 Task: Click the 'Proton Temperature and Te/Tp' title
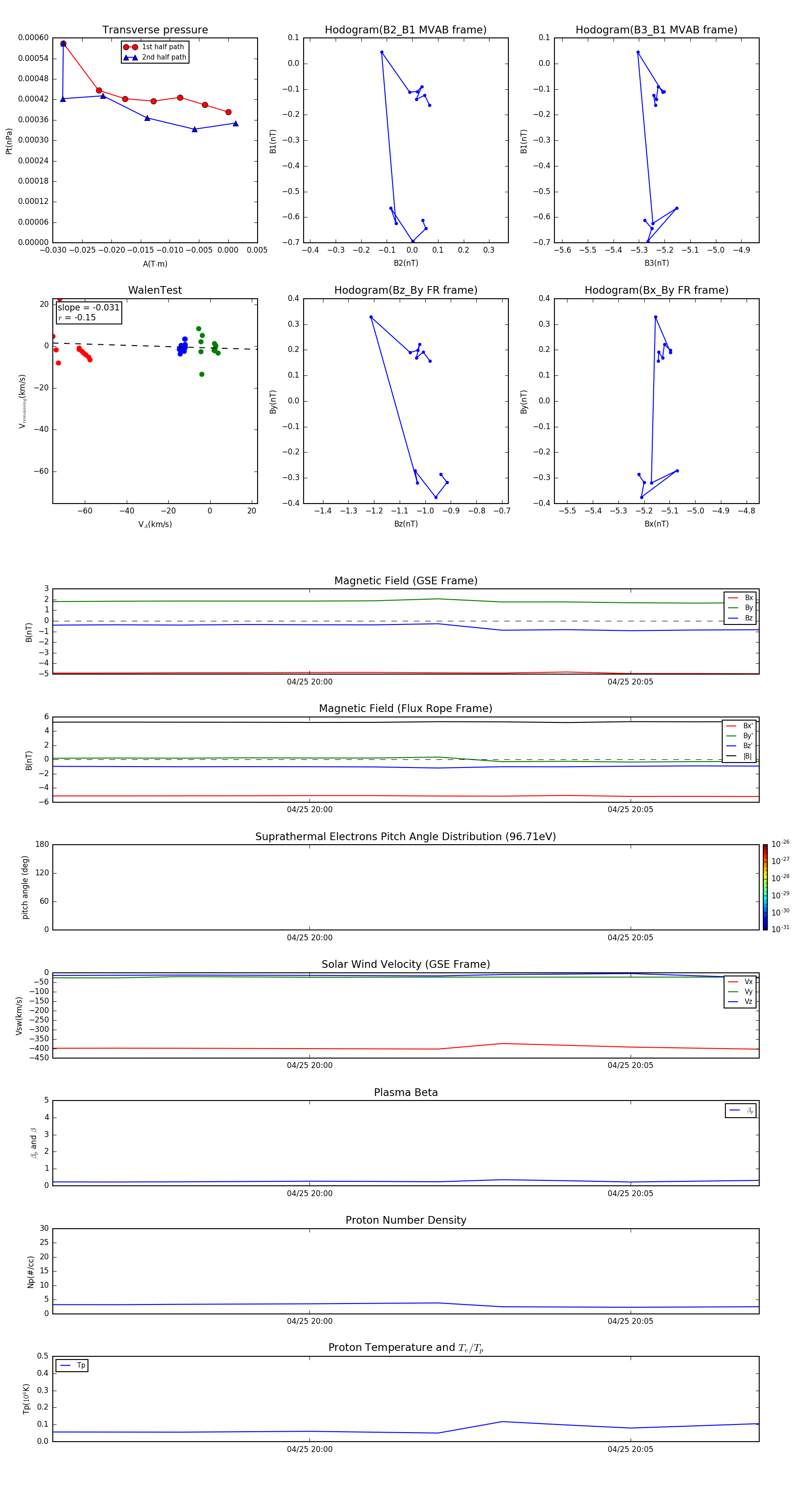(406, 1348)
